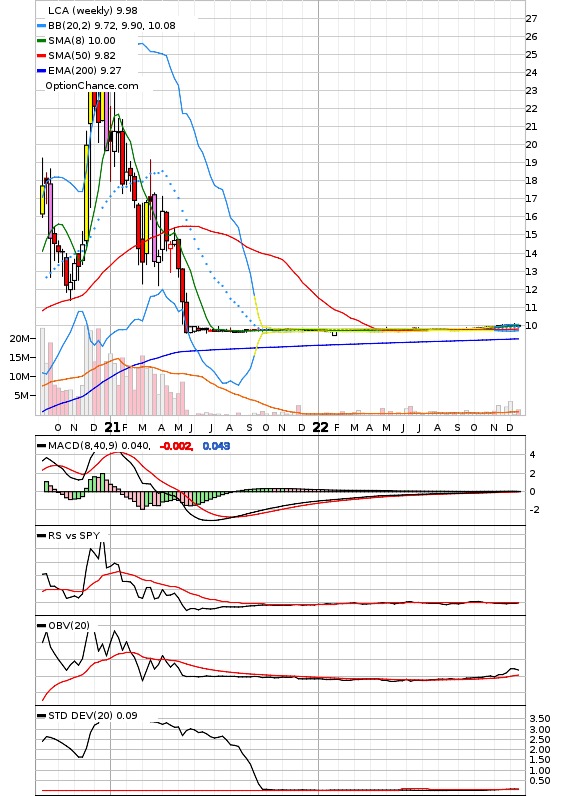Click the black MACD legend marker
This screenshot has width=566, height=796.
[42, 446]
